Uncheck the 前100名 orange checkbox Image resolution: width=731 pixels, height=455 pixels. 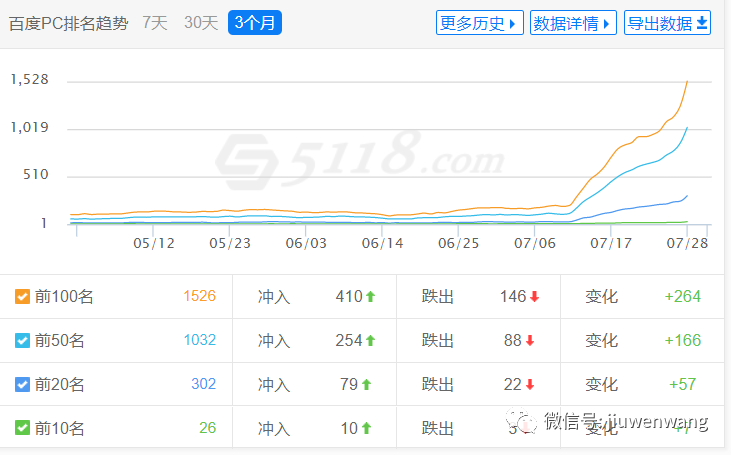(22, 296)
